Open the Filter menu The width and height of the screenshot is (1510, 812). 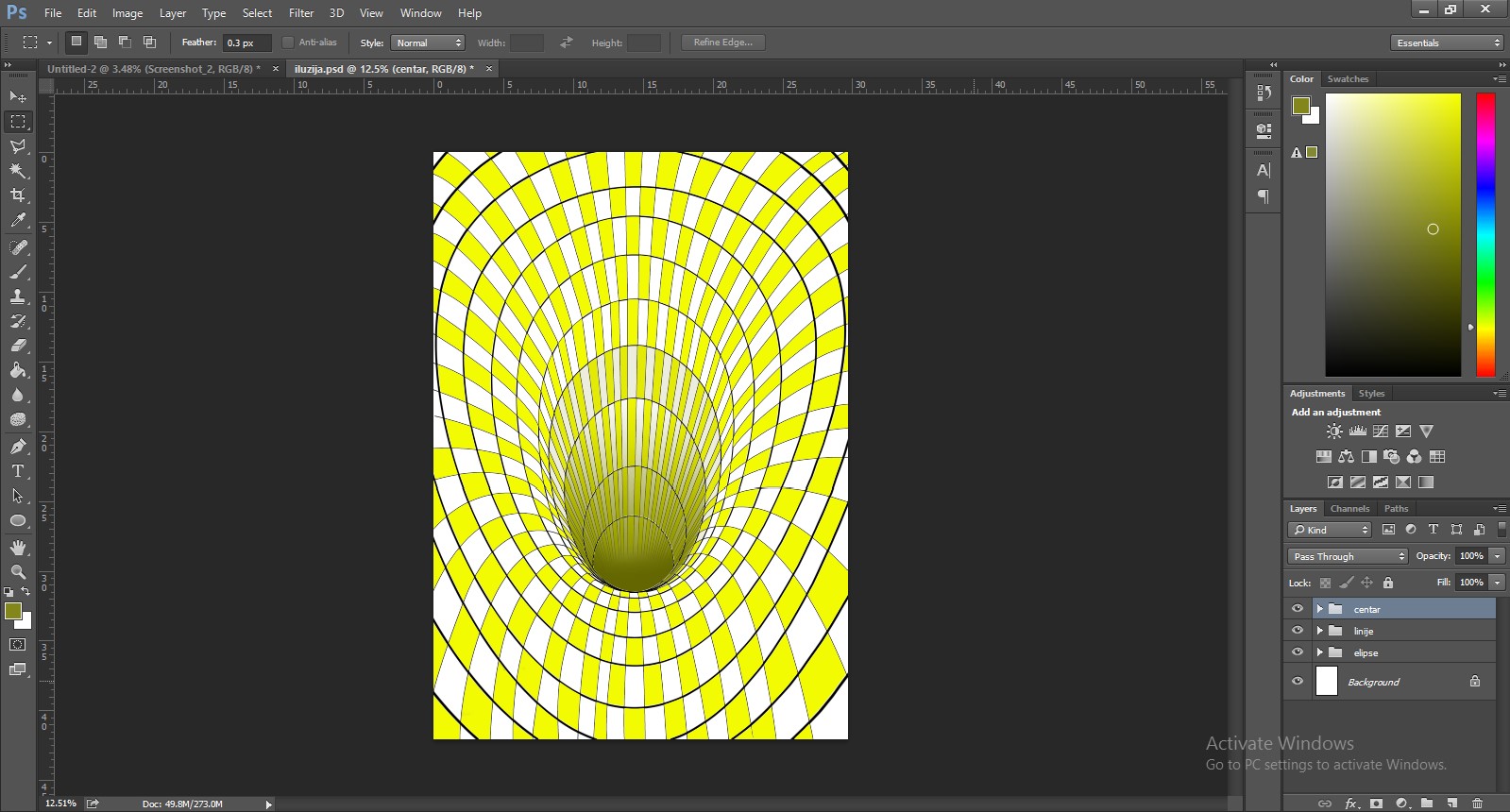(x=301, y=13)
